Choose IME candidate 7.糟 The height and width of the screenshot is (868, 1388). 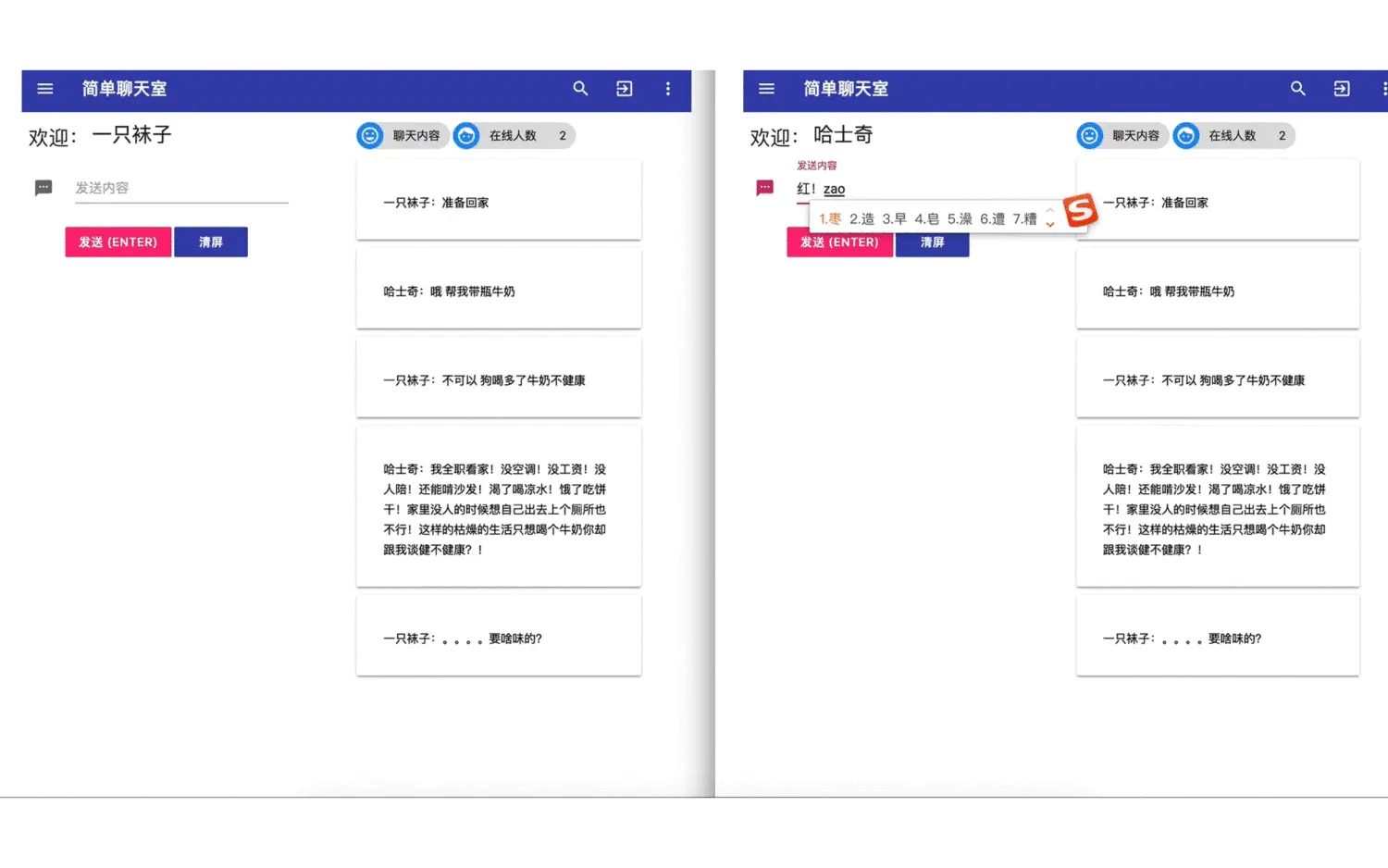(1025, 219)
